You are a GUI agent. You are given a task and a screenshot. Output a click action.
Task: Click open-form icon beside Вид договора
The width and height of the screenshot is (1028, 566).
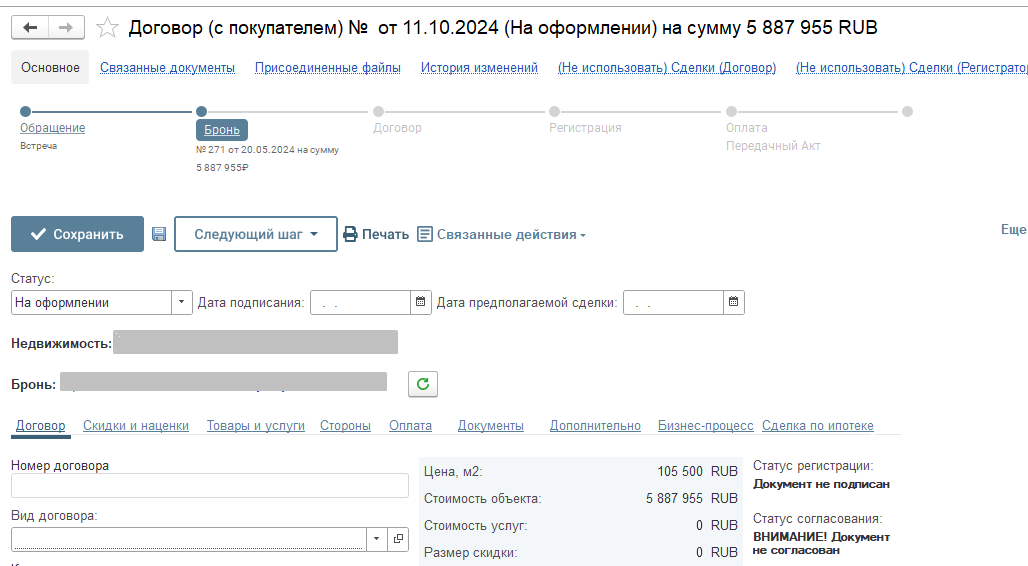(x=398, y=539)
